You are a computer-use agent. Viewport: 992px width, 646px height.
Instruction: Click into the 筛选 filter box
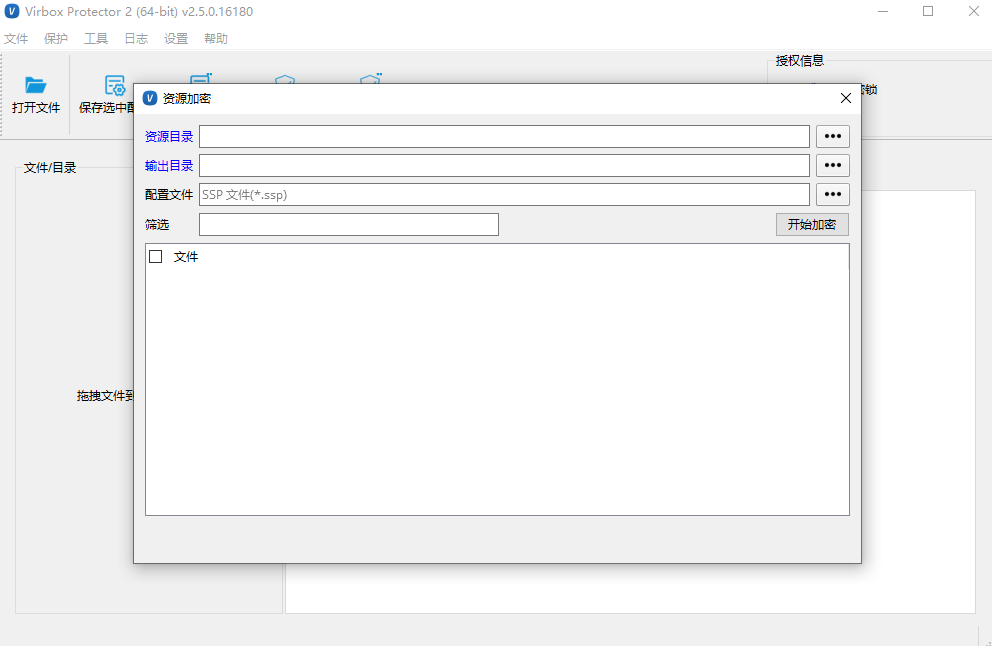(x=349, y=225)
